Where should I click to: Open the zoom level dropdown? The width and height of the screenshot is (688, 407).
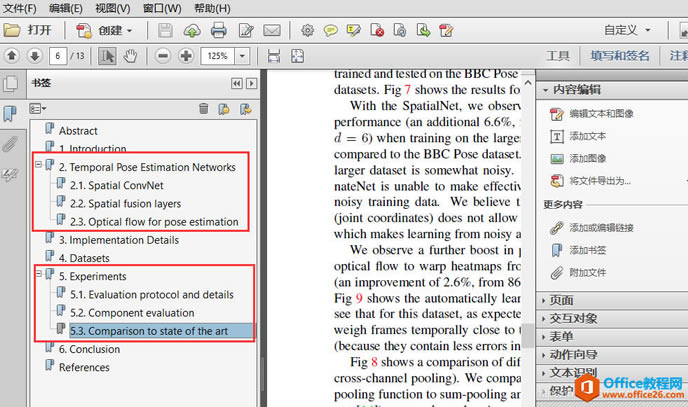(x=242, y=56)
